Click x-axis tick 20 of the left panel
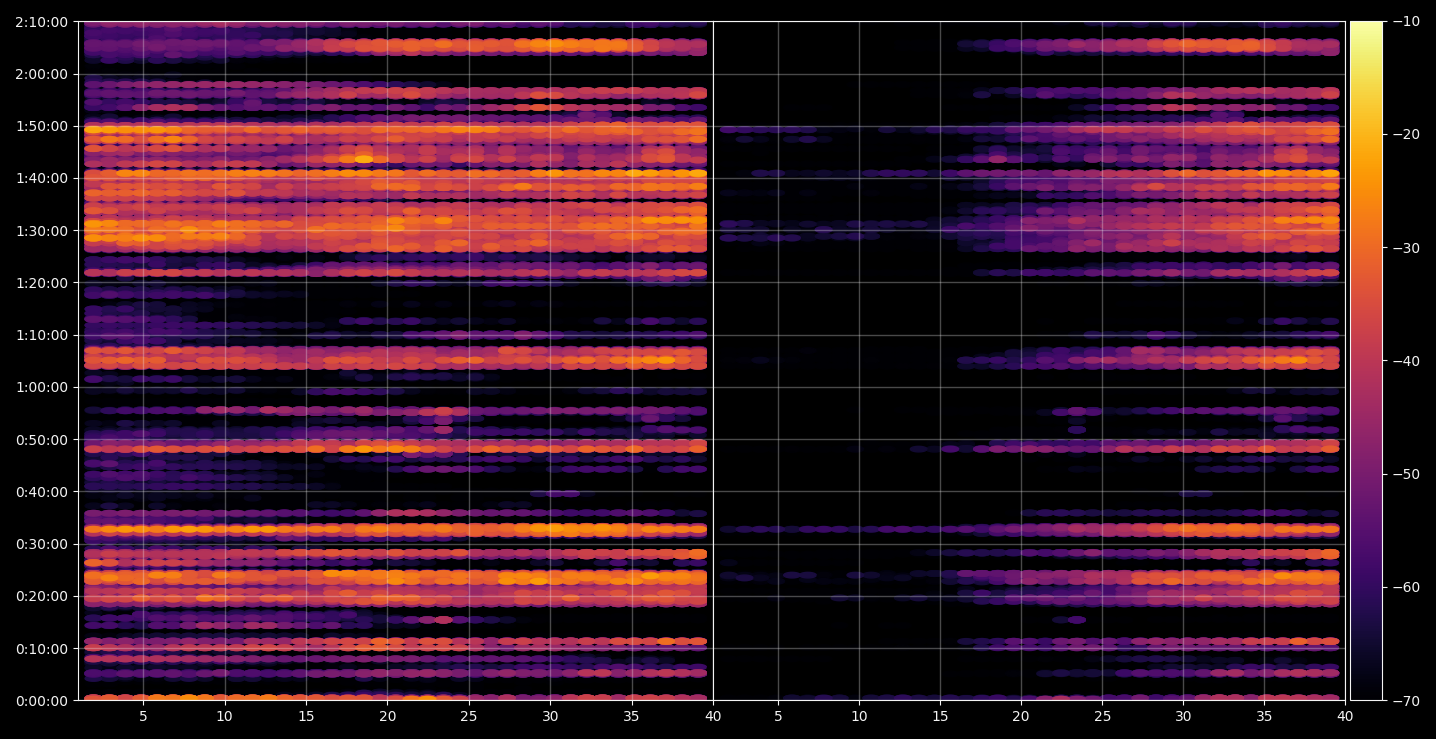 click(x=387, y=716)
